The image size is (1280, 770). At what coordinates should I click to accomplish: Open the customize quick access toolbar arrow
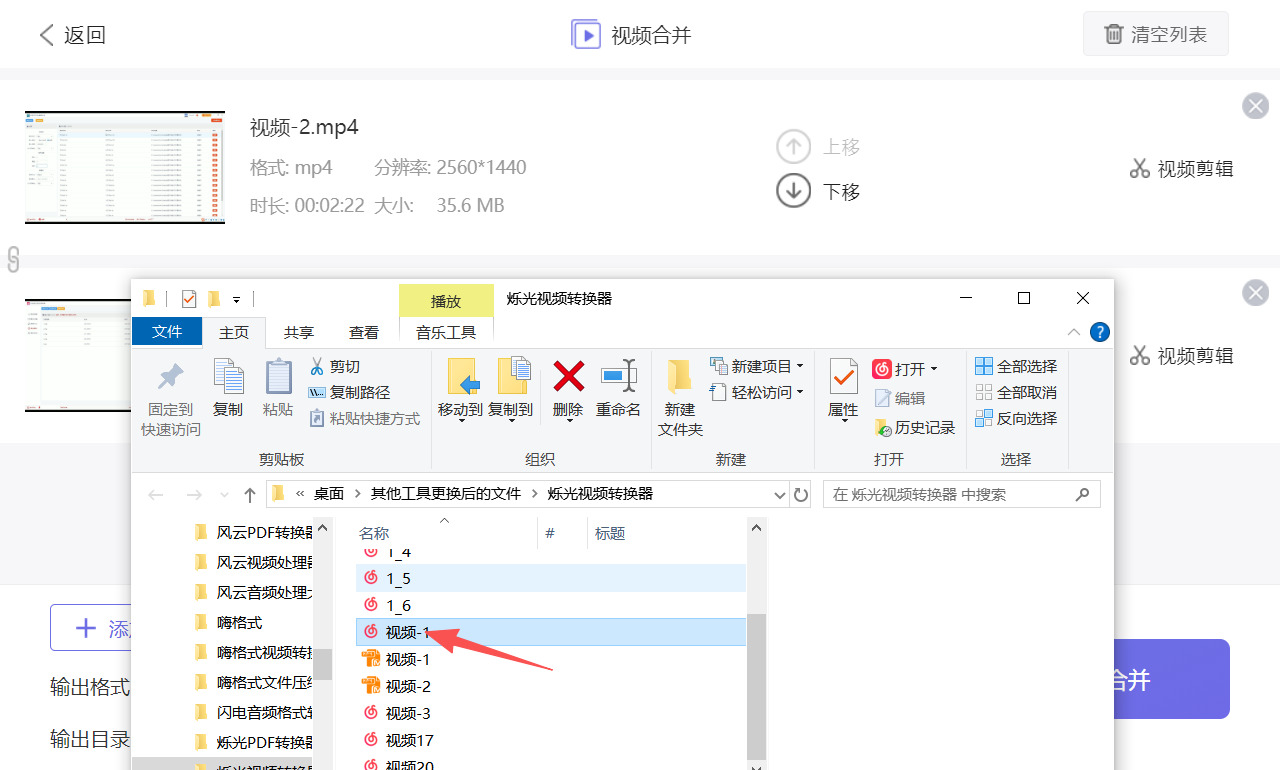coord(237,299)
